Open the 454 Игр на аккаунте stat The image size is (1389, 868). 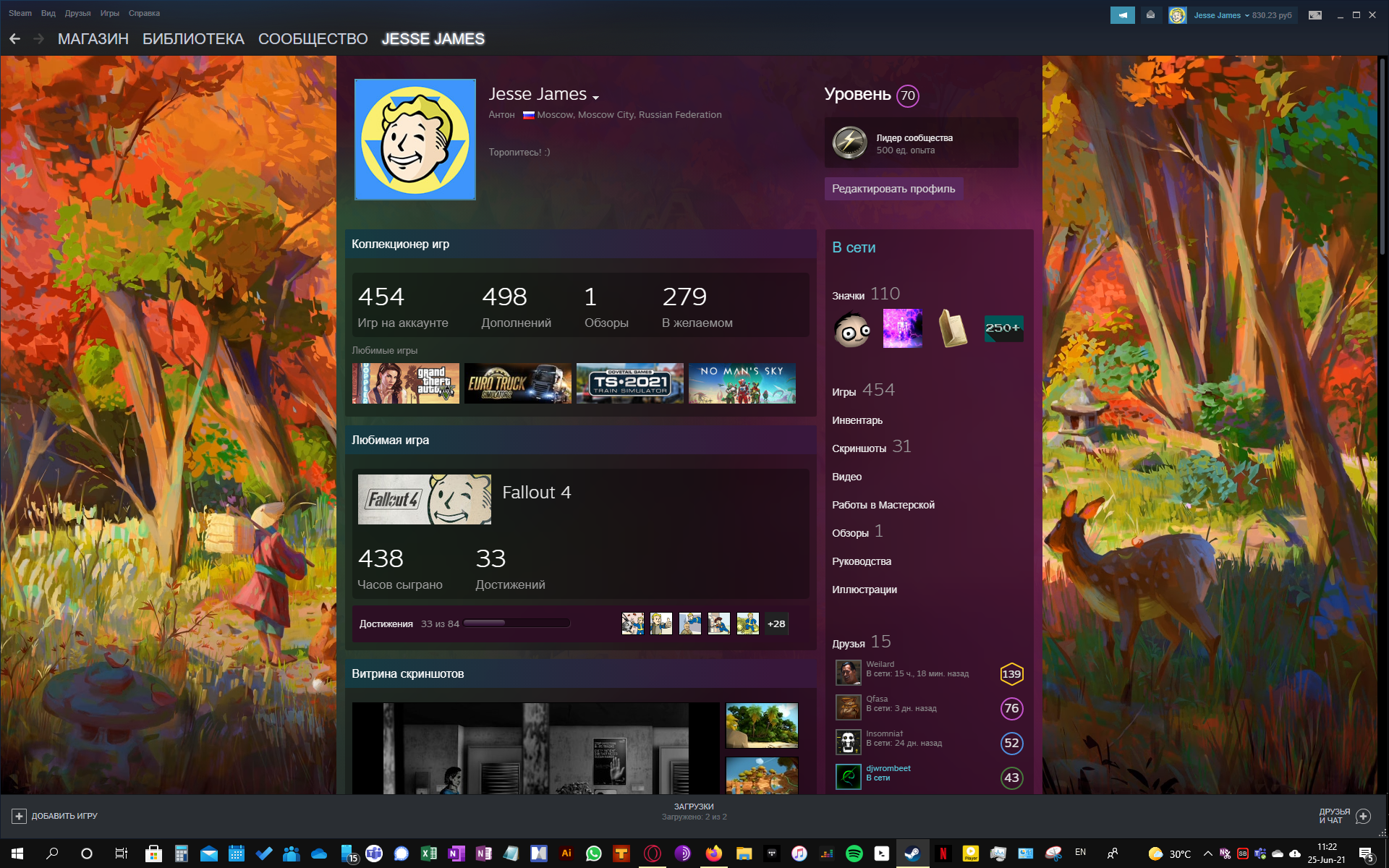(403, 307)
